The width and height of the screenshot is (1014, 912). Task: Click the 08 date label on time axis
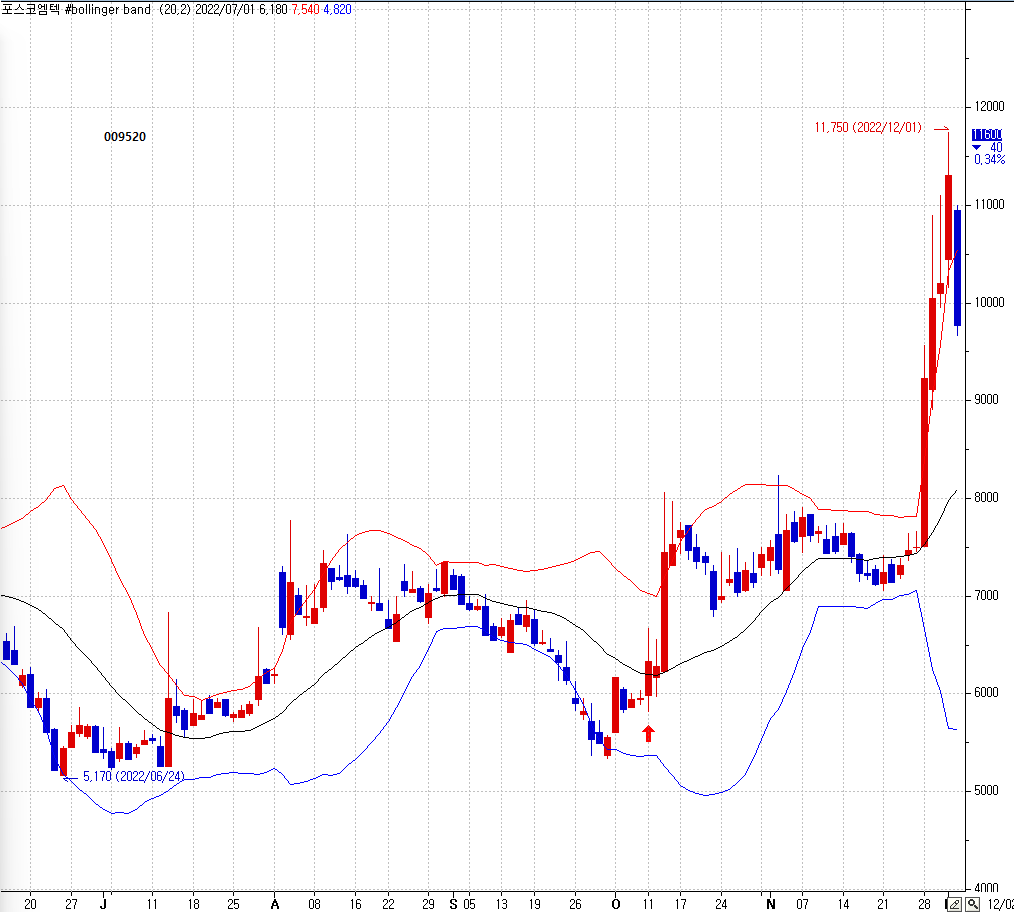(314, 904)
